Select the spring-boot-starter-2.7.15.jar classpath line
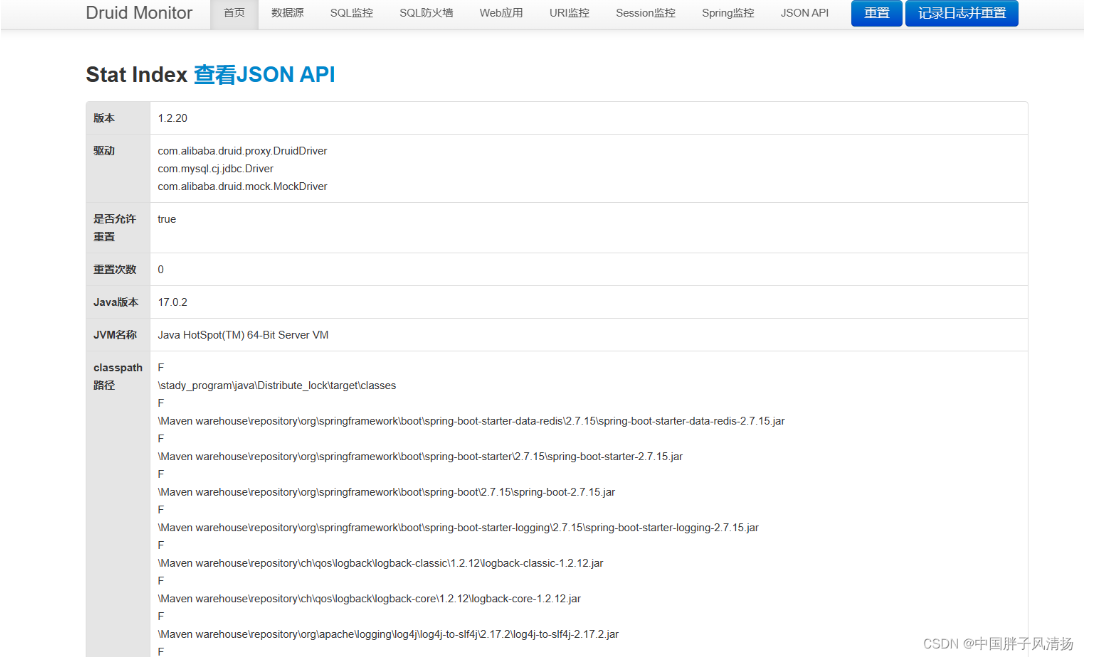This screenshot has width=1096, height=667. click(x=420, y=457)
